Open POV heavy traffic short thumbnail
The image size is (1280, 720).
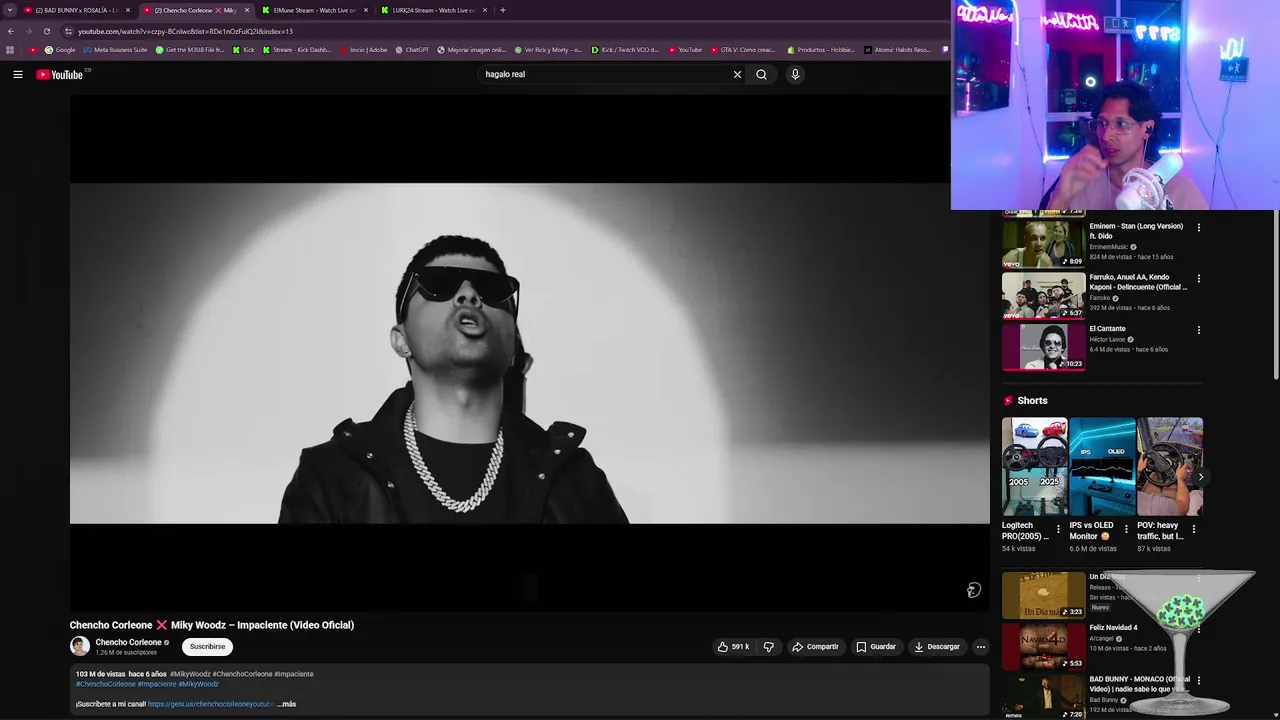tap(1170, 466)
